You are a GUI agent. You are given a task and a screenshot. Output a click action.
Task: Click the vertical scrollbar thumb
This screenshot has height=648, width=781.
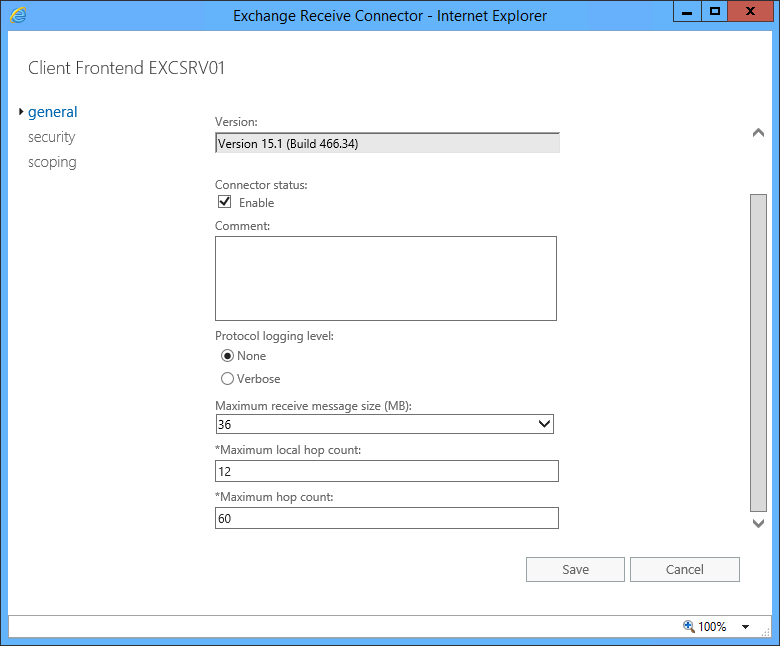(758, 353)
